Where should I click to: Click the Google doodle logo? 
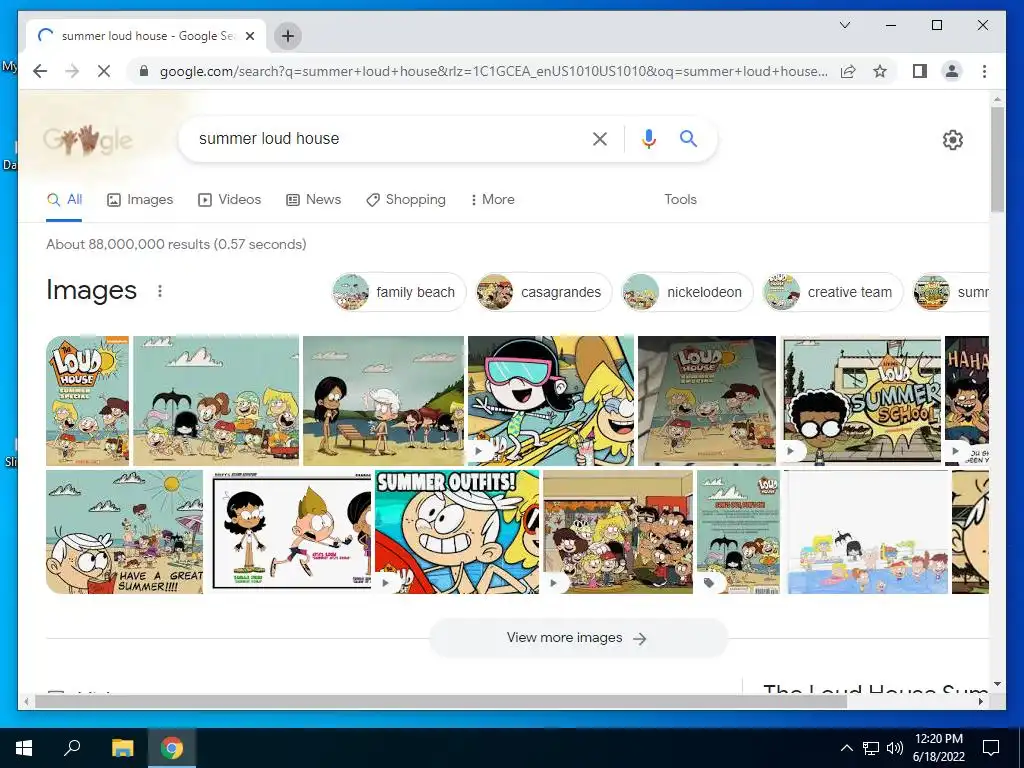pyautogui.click(x=88, y=140)
